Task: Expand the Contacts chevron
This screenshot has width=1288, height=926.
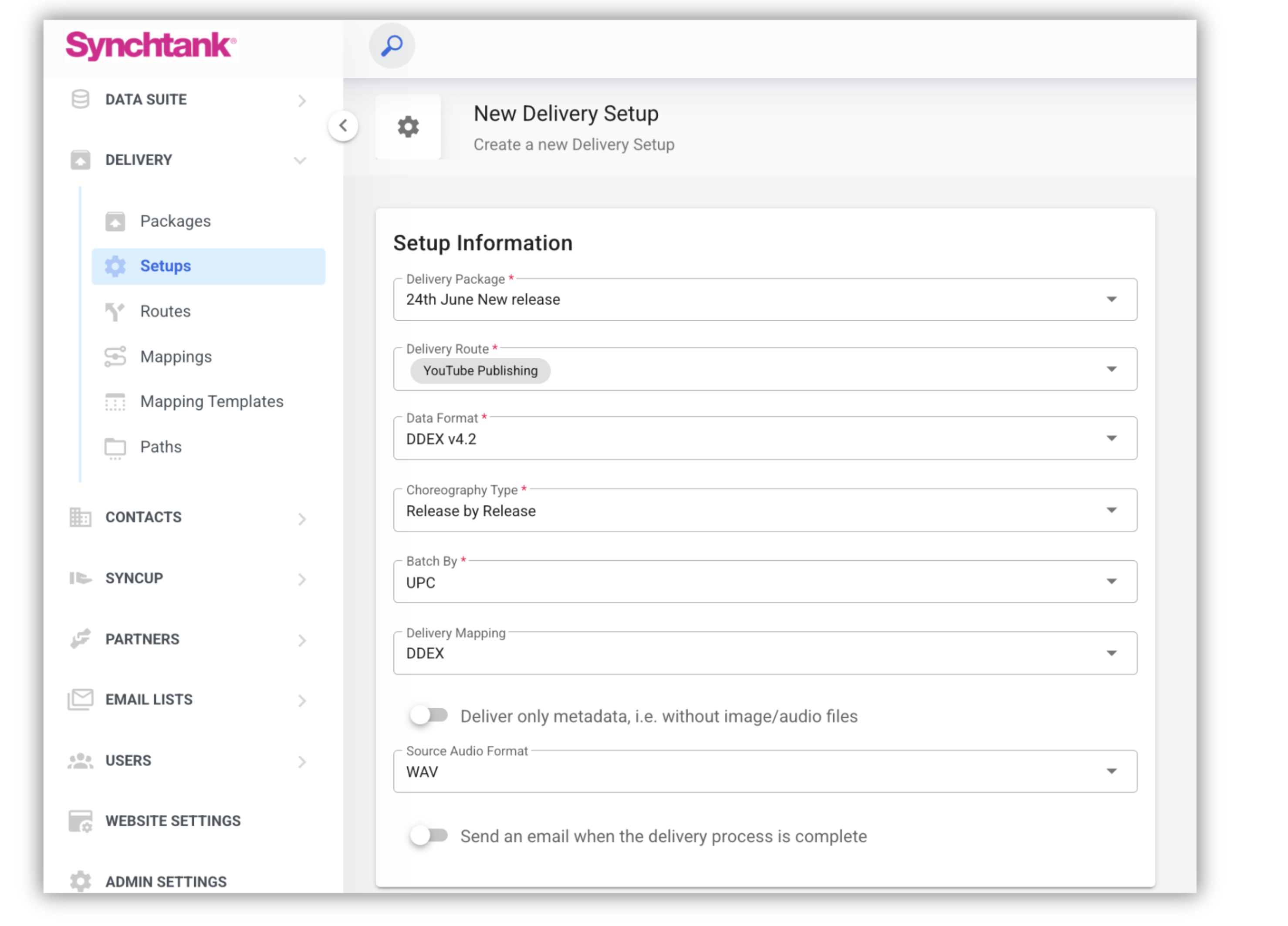Action: click(x=301, y=519)
